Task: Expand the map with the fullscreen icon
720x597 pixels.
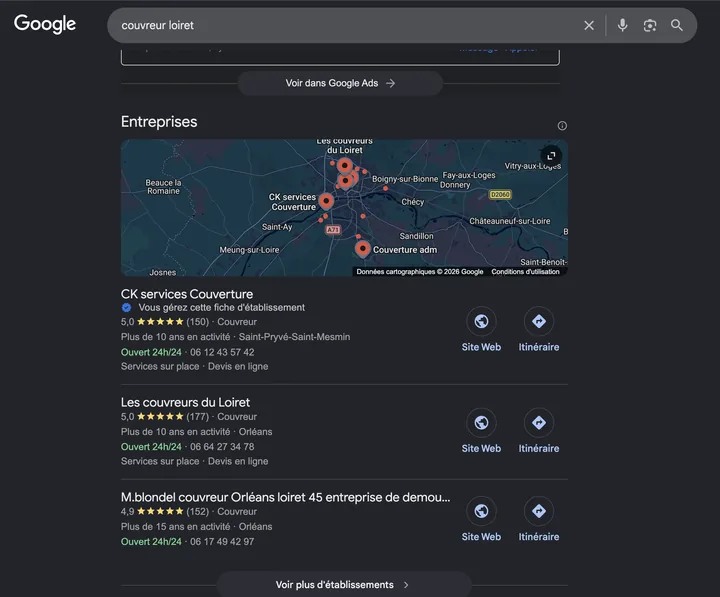Action: click(551, 156)
